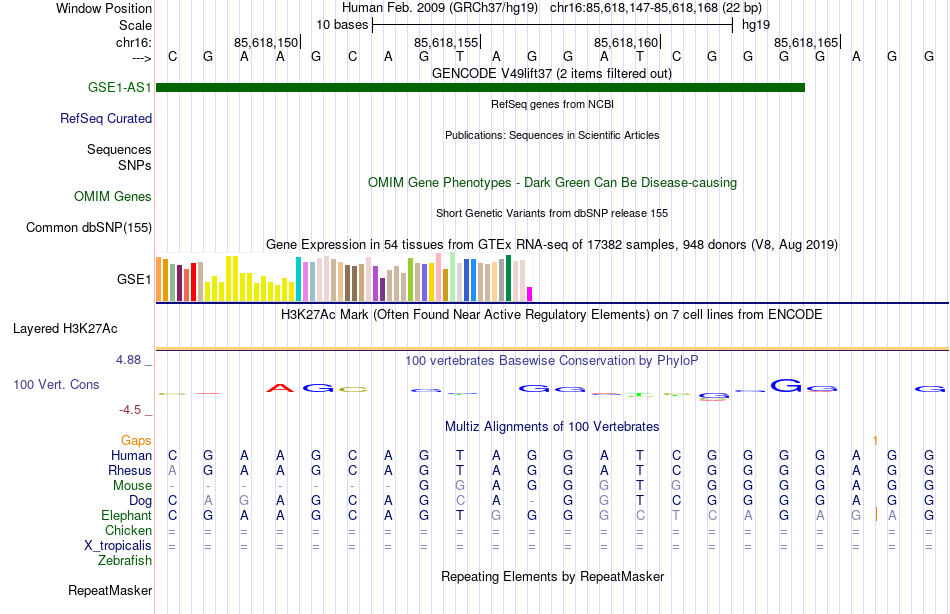Click 'Multiz Alignments of 100 Vertebrates' title

point(552,426)
